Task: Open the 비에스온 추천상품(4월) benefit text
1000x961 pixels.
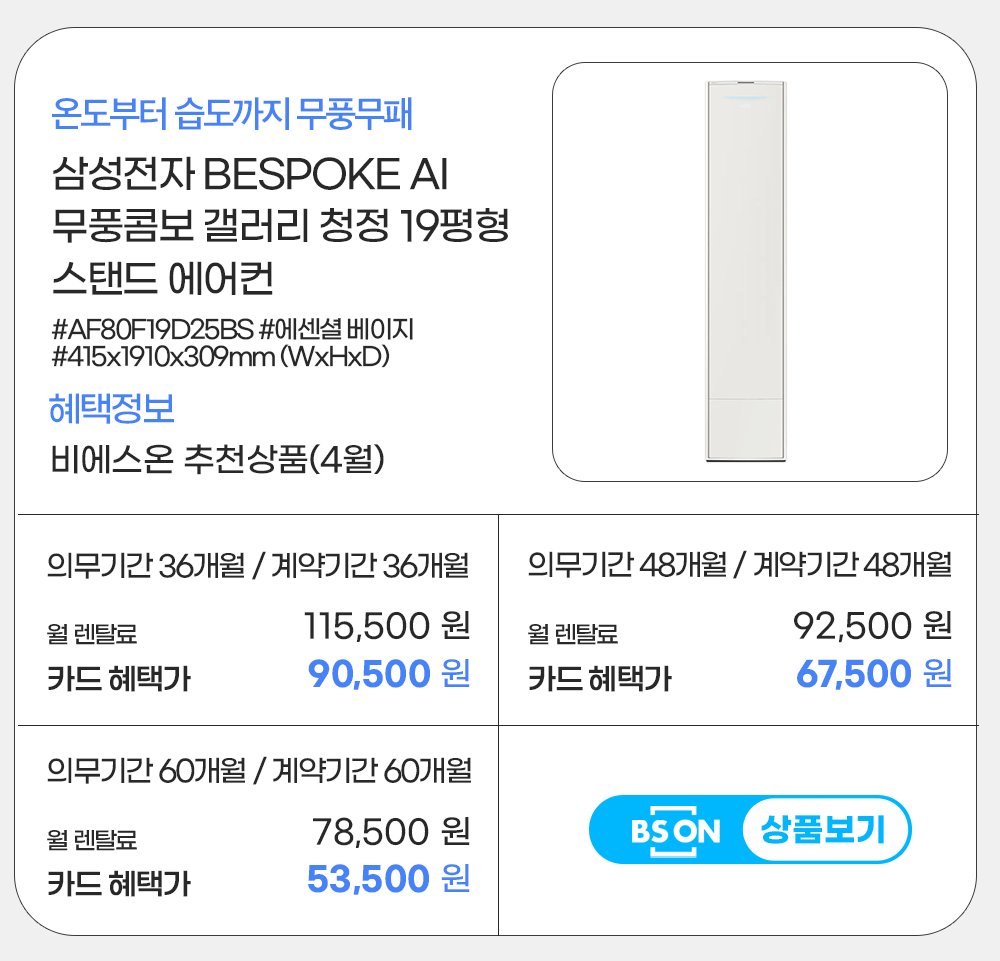Action: click(x=218, y=459)
